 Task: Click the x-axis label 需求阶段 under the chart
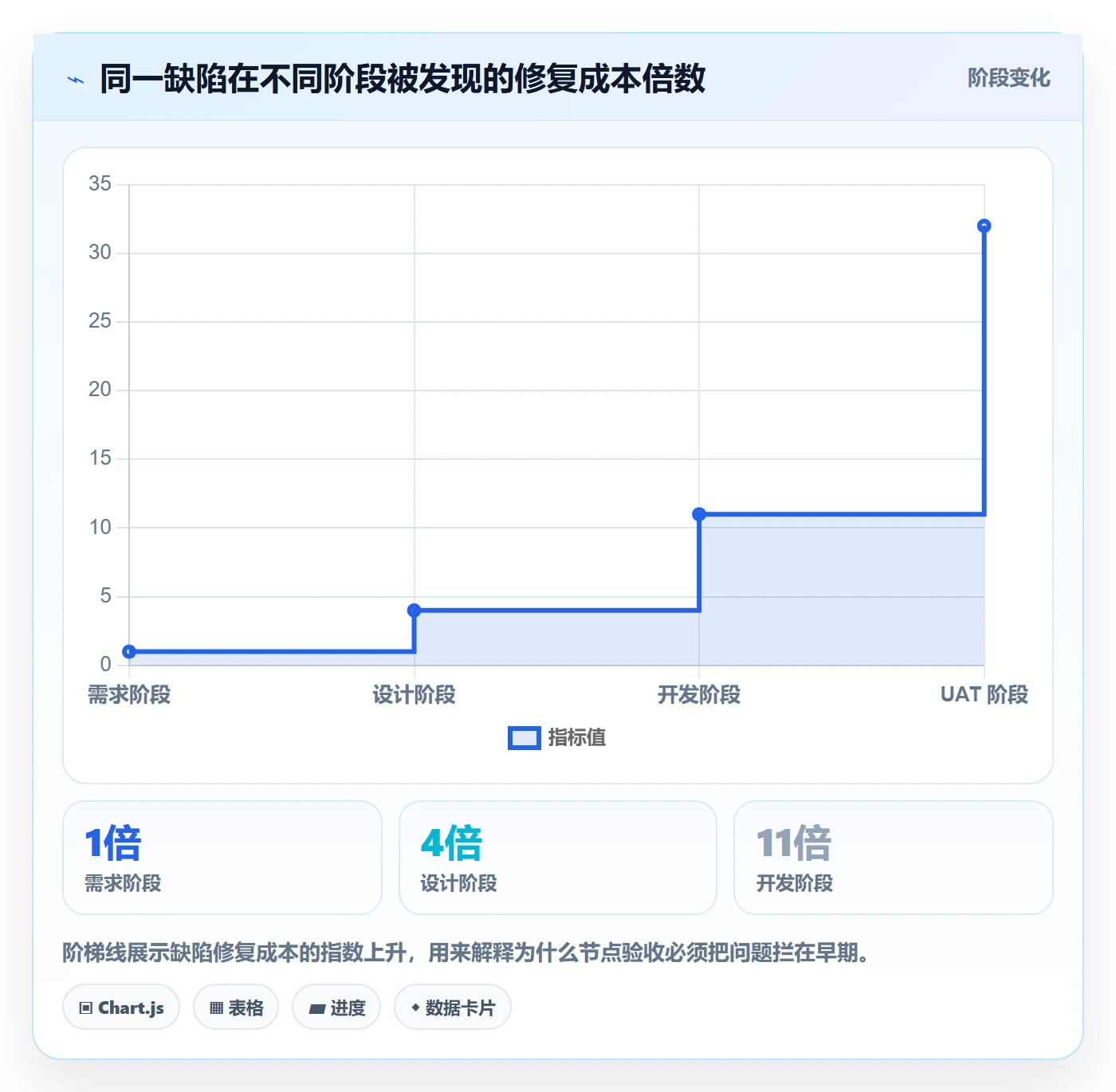coord(129,695)
